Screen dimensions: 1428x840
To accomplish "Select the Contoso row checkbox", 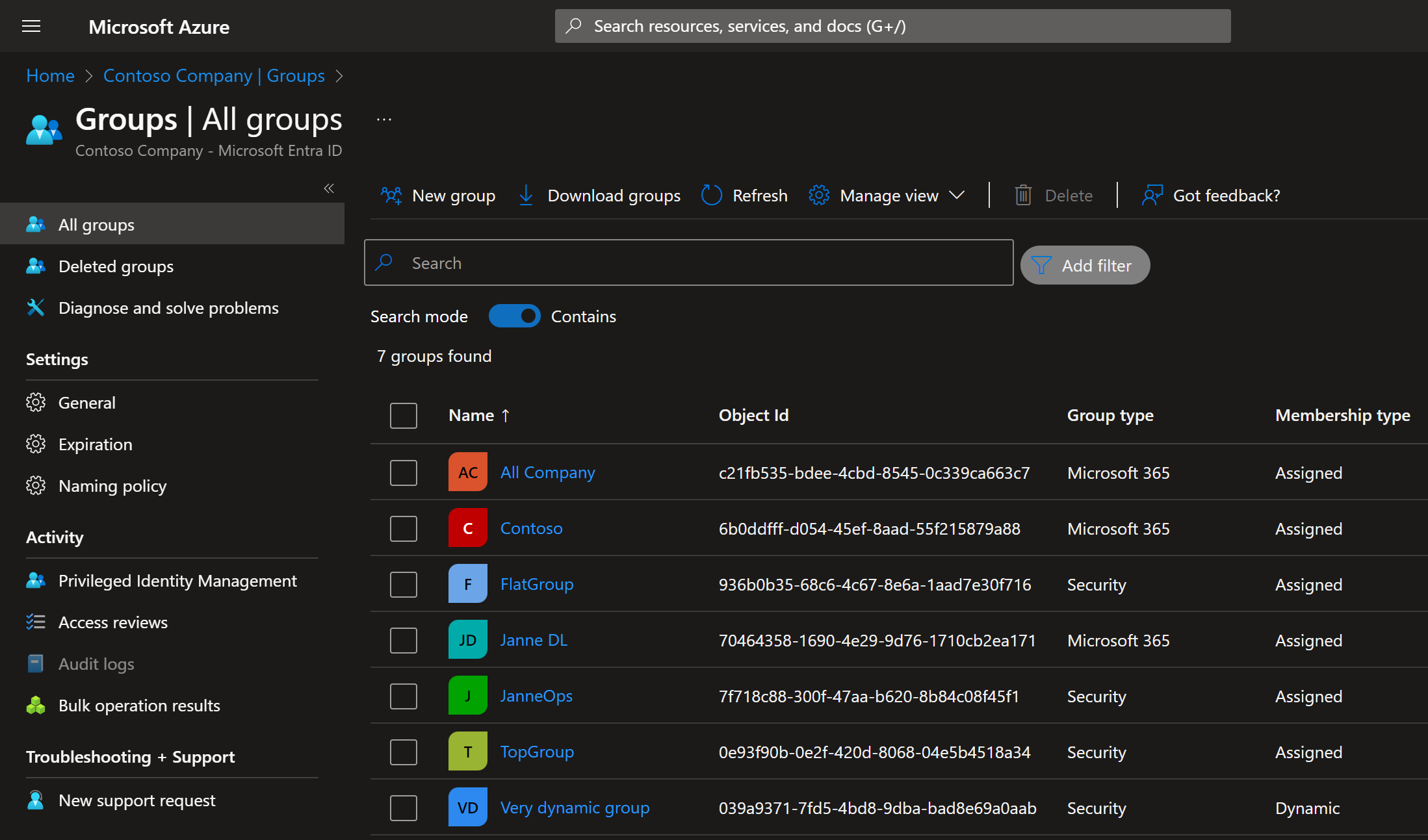I will [x=404, y=529].
